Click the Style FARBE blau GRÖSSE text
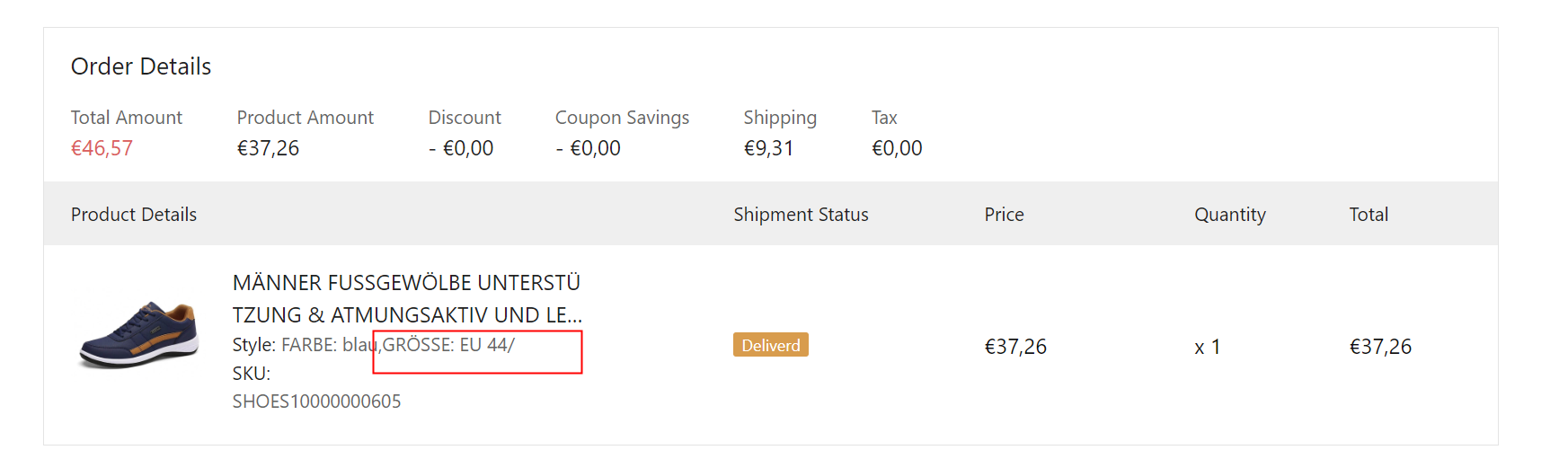Image resolution: width=1568 pixels, height=450 pixels. 373,345
